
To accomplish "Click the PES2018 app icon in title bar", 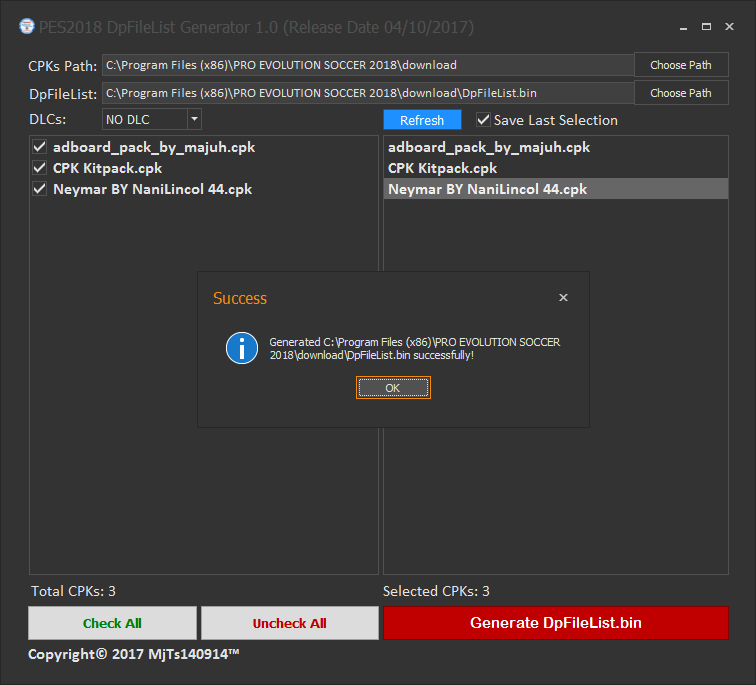I will (x=27, y=27).
